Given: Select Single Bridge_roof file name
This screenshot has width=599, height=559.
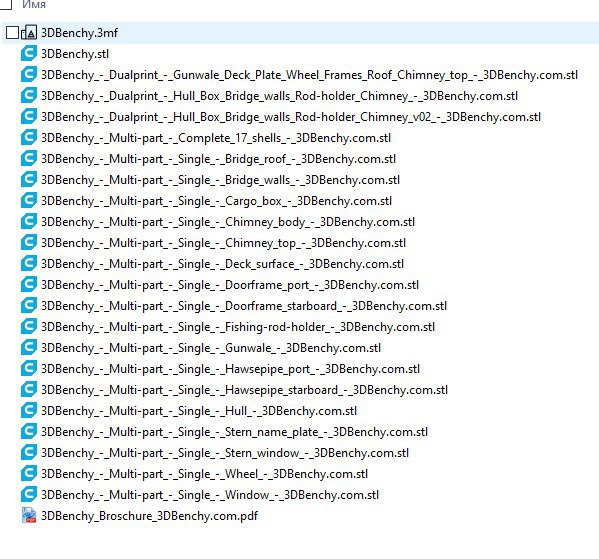Looking at the screenshot, I should pos(218,159).
